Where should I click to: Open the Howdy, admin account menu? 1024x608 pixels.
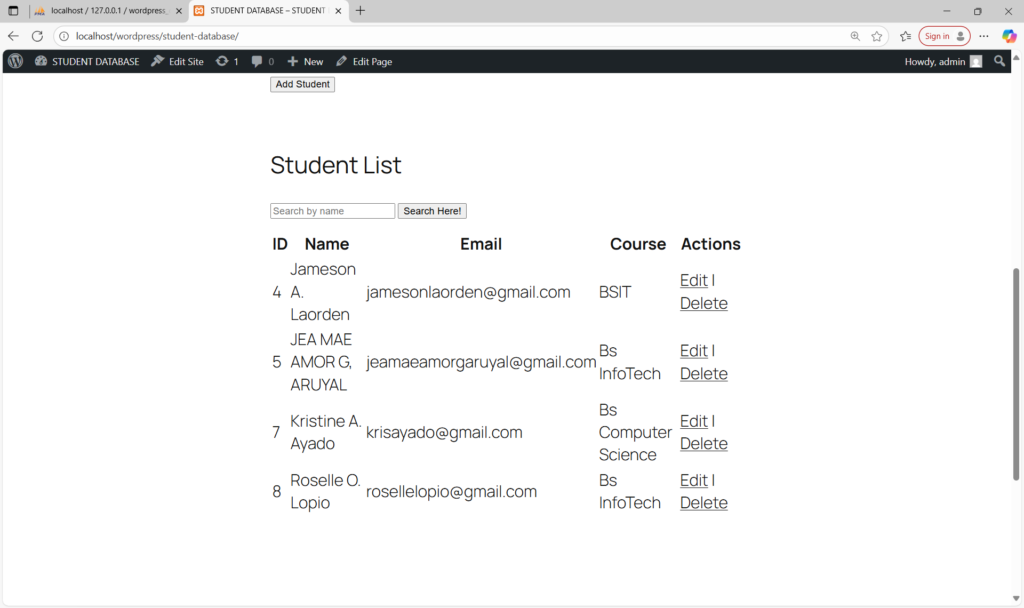(943, 61)
